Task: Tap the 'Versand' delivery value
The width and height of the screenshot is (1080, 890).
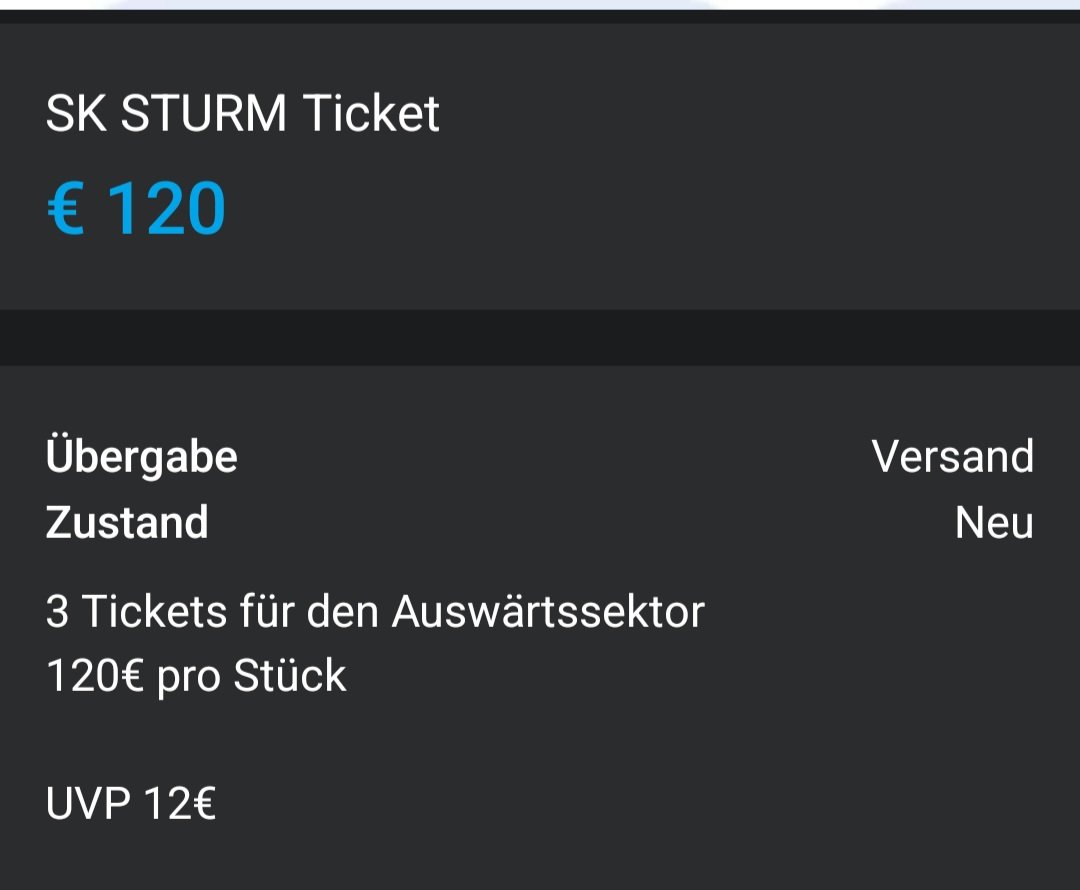Action: [953, 456]
